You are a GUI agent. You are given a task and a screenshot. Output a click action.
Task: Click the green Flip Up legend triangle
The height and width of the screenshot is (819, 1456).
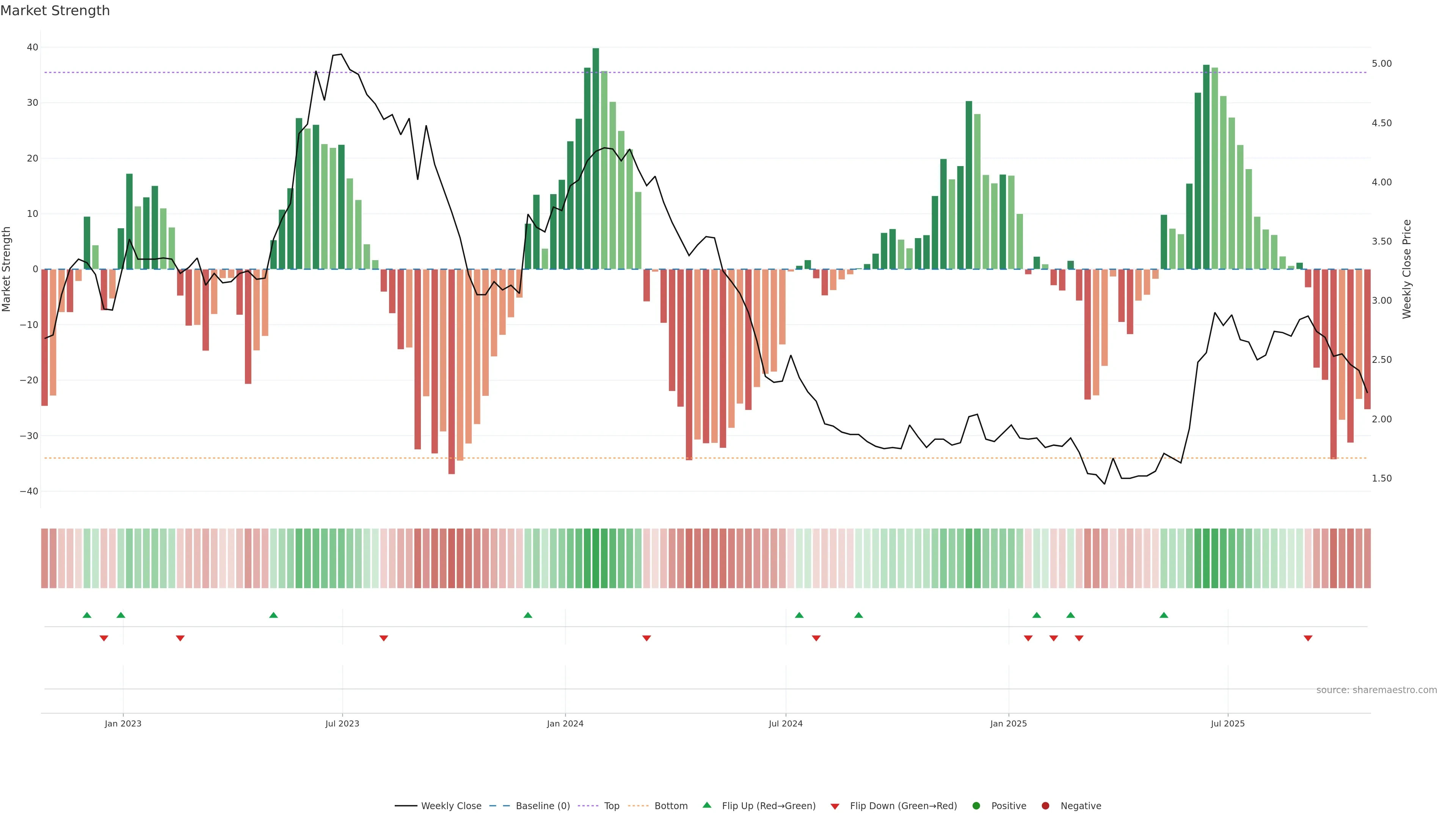[706, 805]
